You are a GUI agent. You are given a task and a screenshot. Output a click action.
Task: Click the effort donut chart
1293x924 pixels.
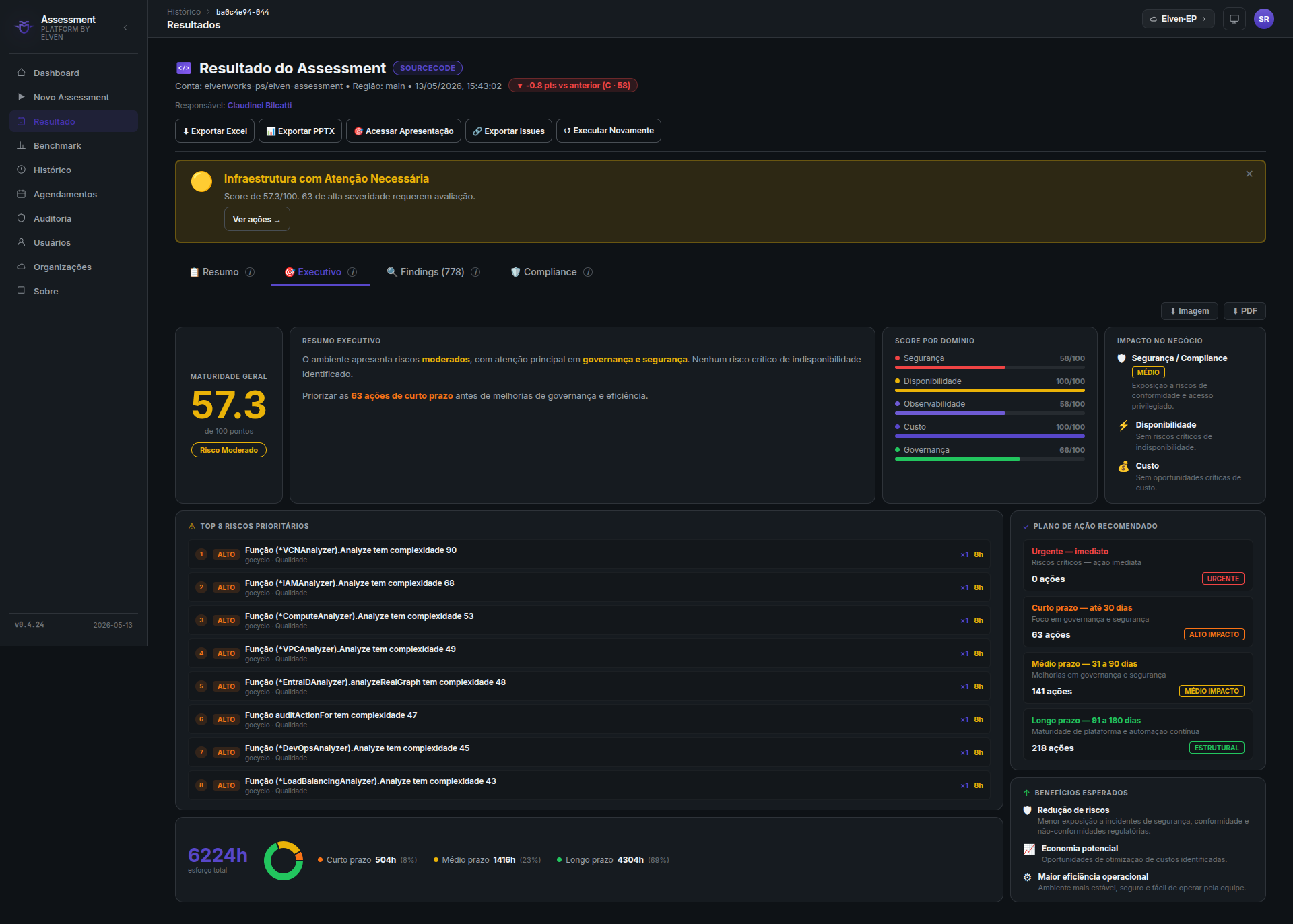point(283,860)
